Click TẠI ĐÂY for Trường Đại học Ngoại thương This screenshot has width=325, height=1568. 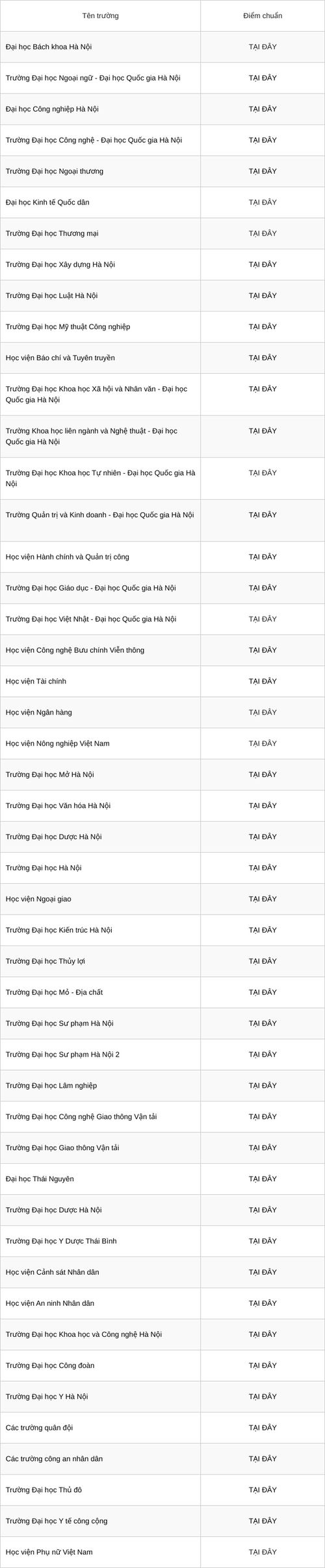pyautogui.click(x=263, y=171)
